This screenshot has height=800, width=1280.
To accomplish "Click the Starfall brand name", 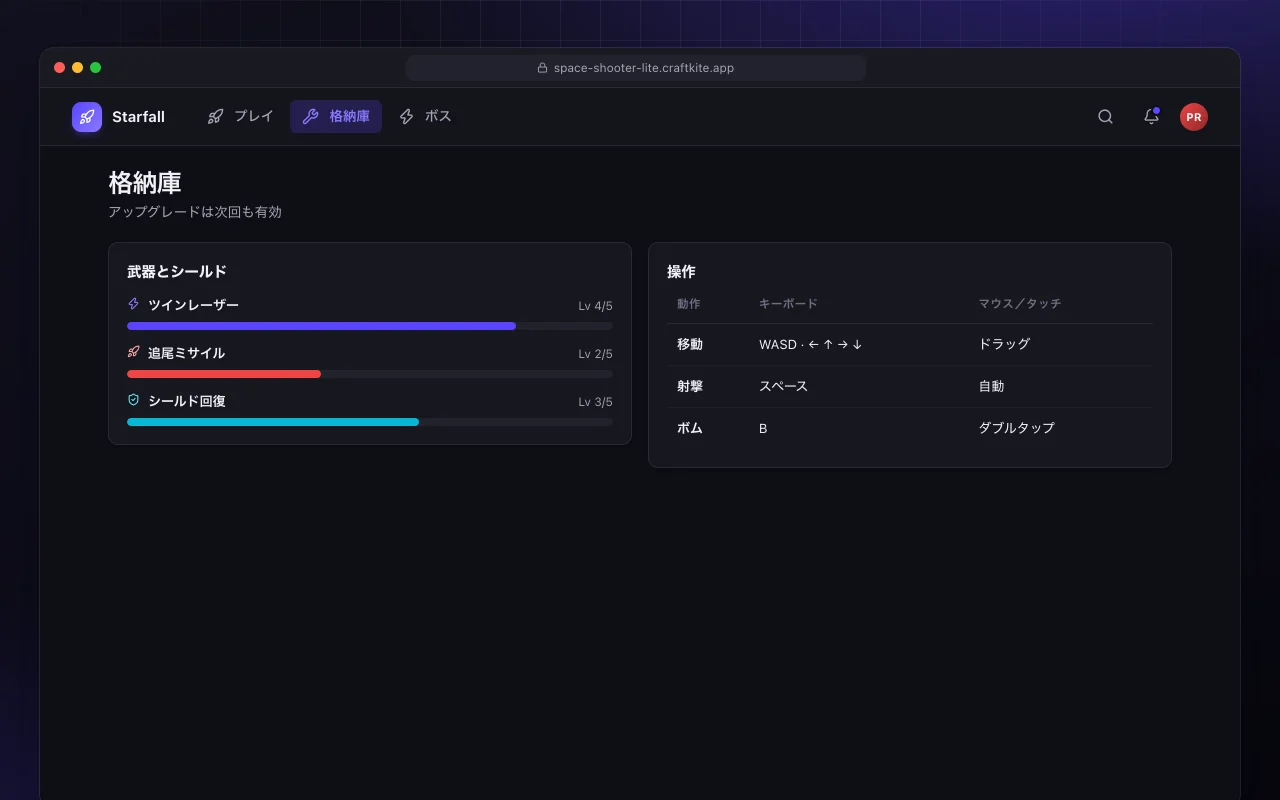I will (x=138, y=117).
